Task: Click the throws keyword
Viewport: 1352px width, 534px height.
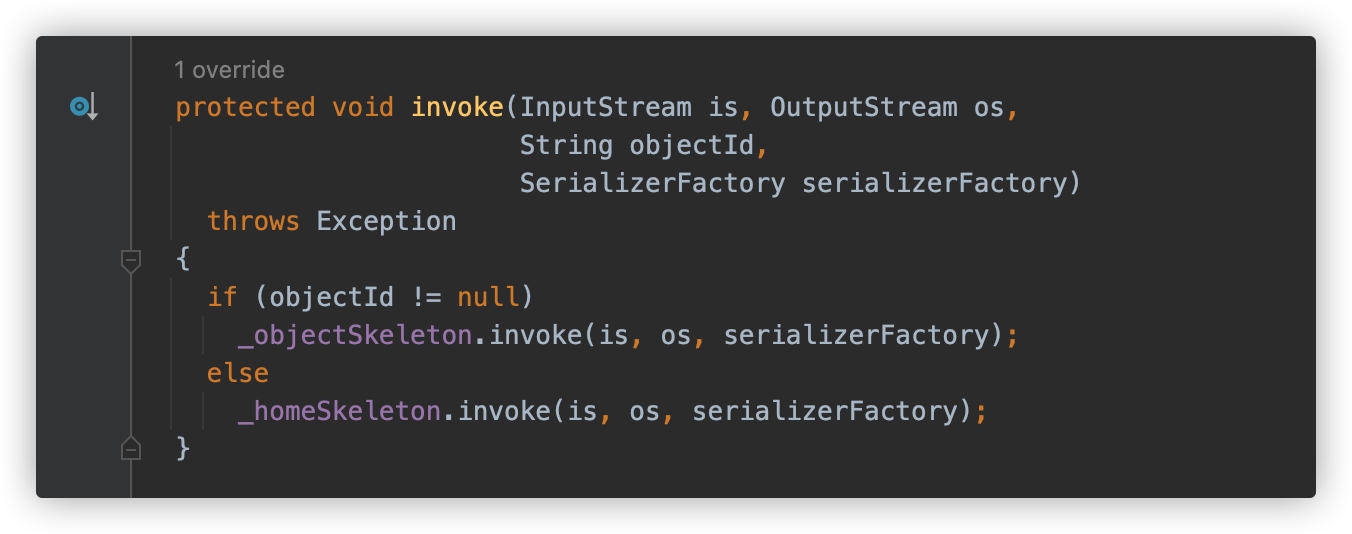Action: point(253,221)
